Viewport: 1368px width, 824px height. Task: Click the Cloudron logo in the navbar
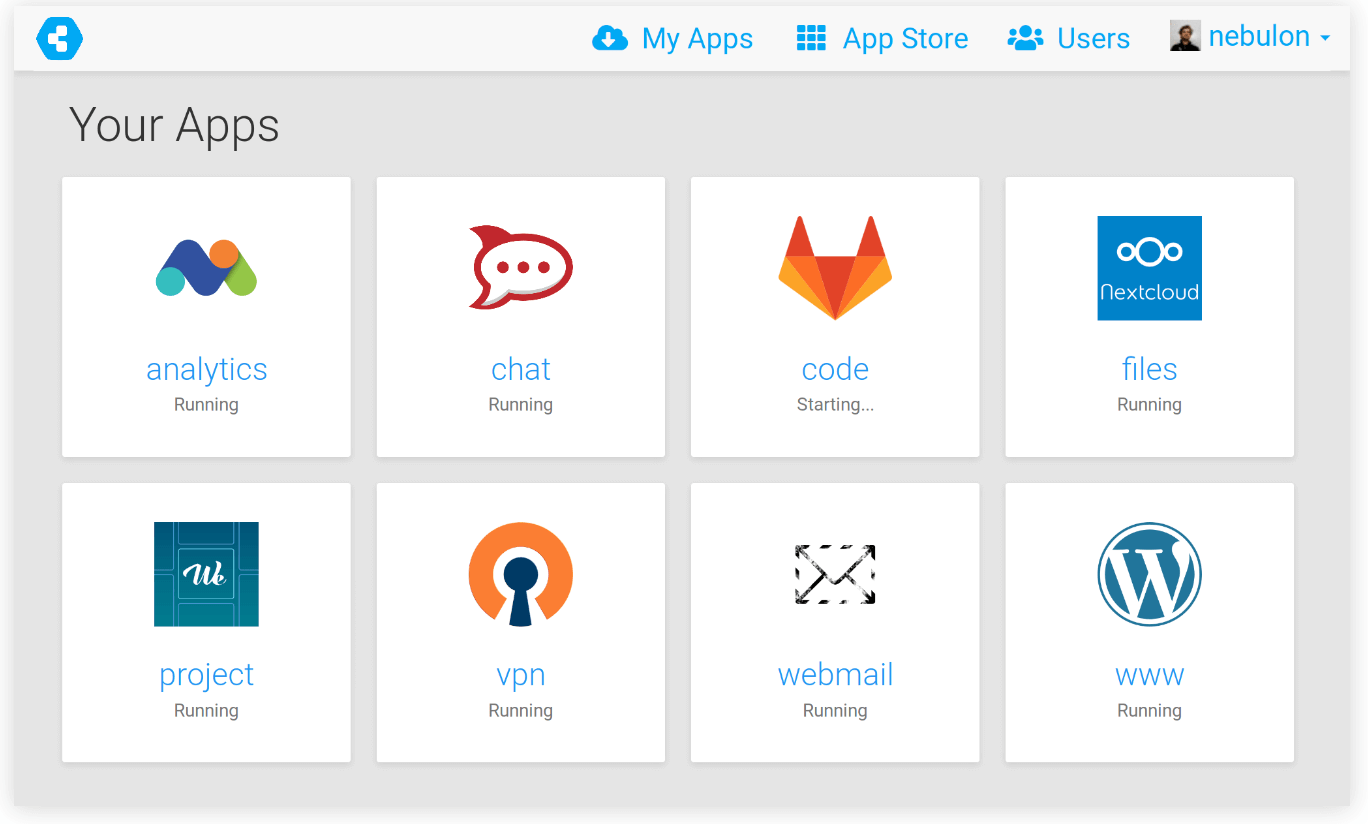click(58, 38)
